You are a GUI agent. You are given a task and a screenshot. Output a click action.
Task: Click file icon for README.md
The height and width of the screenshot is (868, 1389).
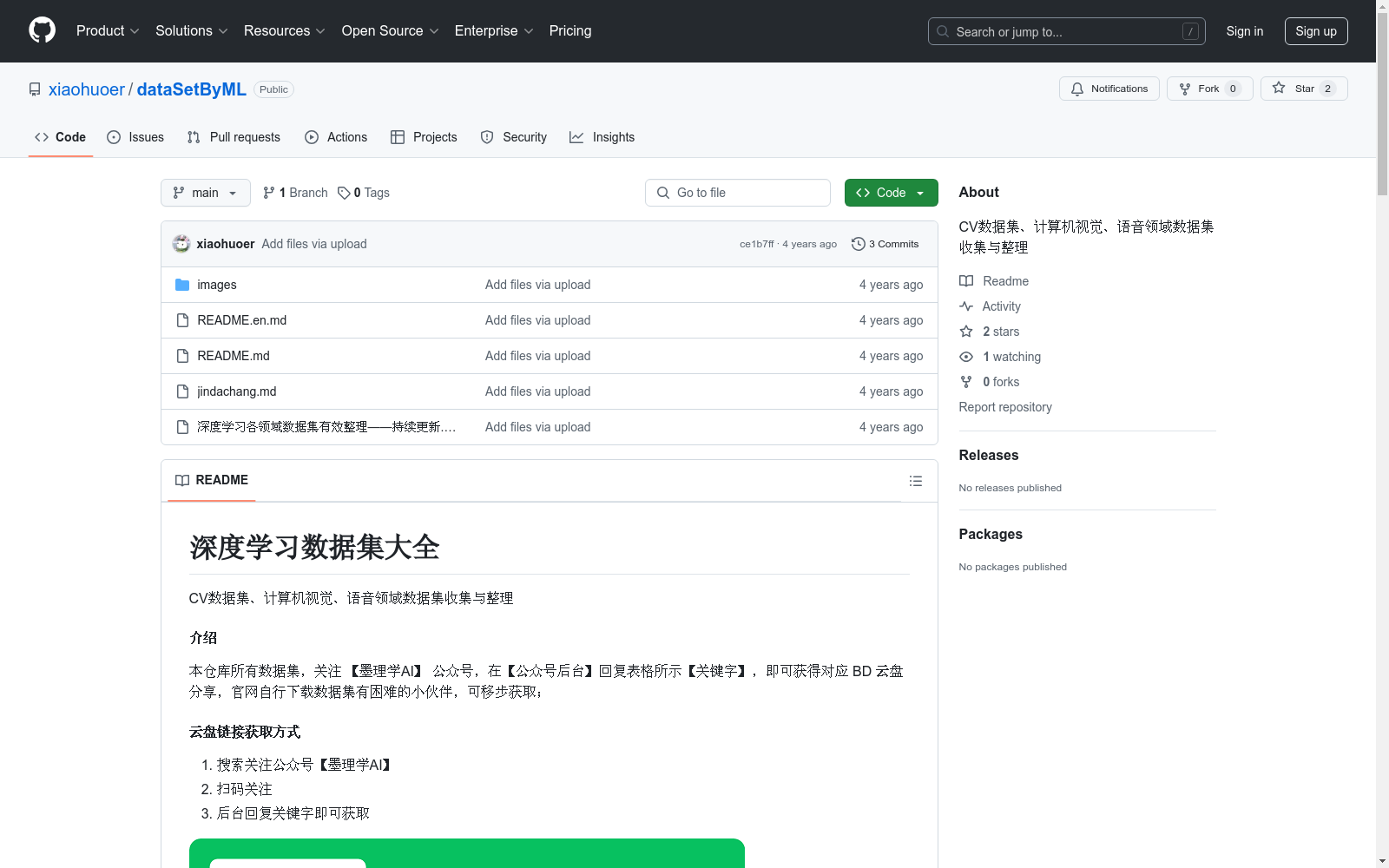click(182, 356)
